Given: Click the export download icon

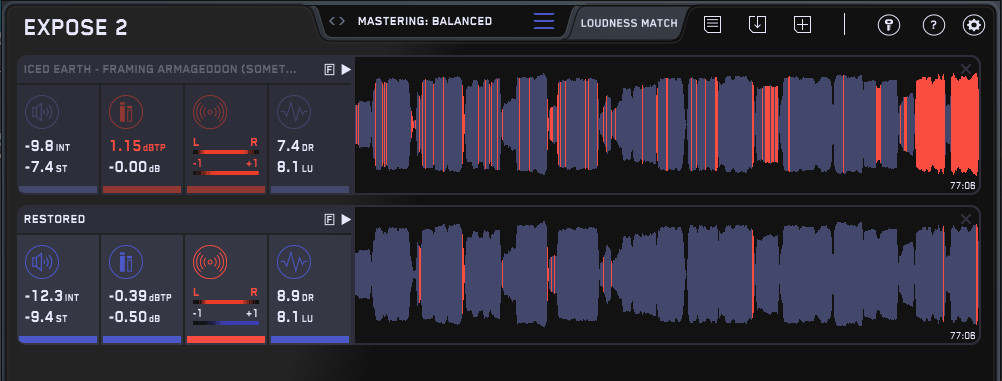Looking at the screenshot, I should tap(757, 25).
